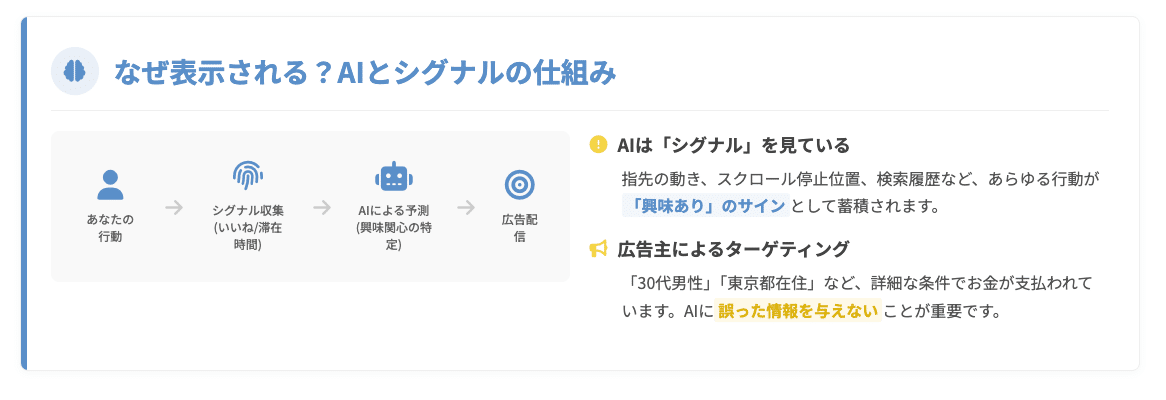Click the brain icon beside the heading
Image resolution: width=1166 pixels, height=400 pixels.
[75, 71]
